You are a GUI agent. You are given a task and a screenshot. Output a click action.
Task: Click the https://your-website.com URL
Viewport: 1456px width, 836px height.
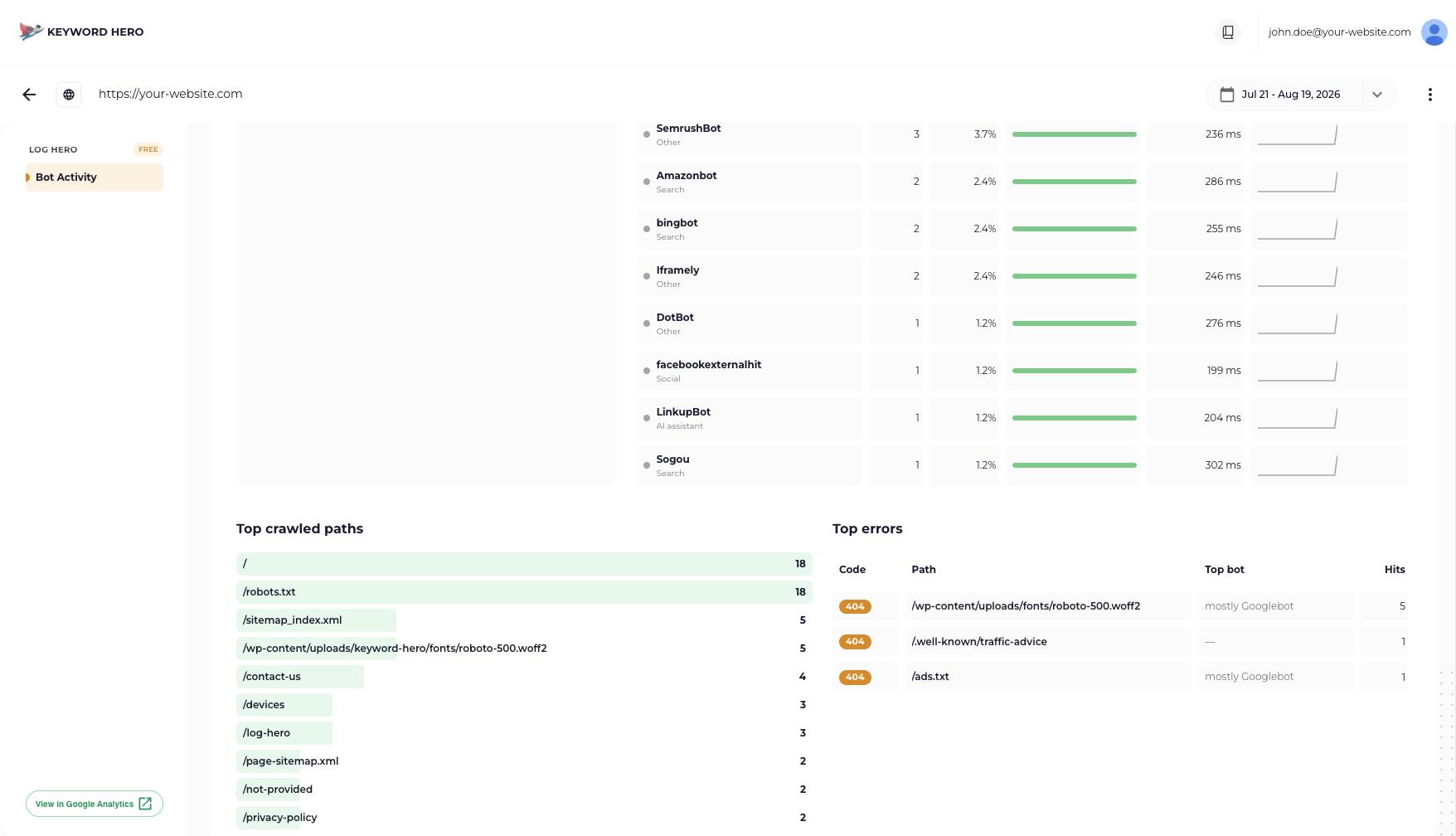pos(171,94)
